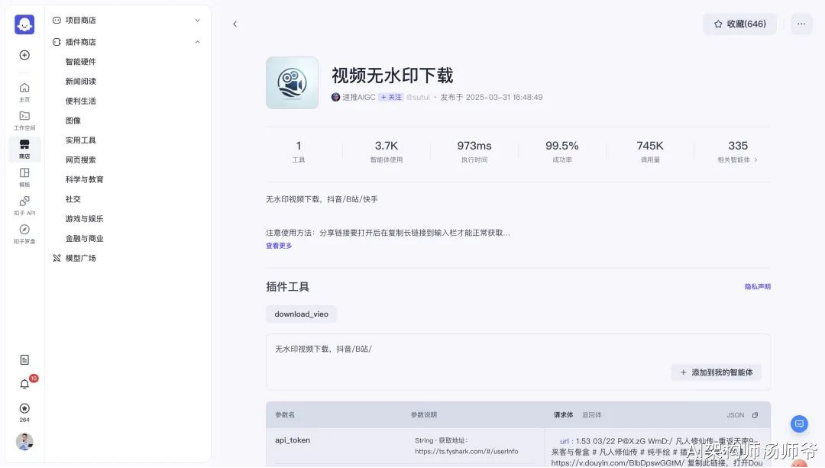
Task: Click the 3.7K 智能体使用 stat
Action: click(x=386, y=151)
